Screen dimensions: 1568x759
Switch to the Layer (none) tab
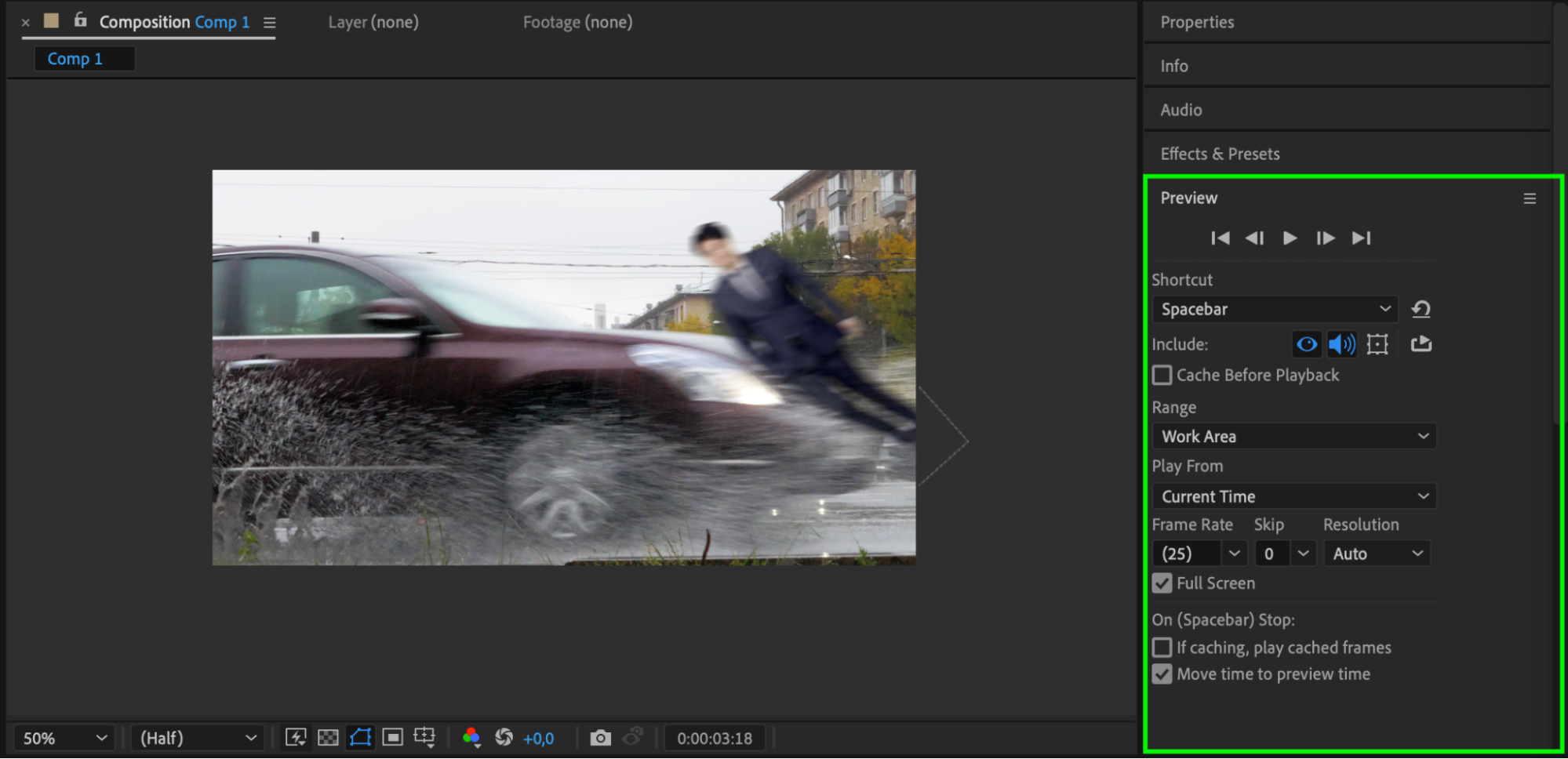pos(373,22)
